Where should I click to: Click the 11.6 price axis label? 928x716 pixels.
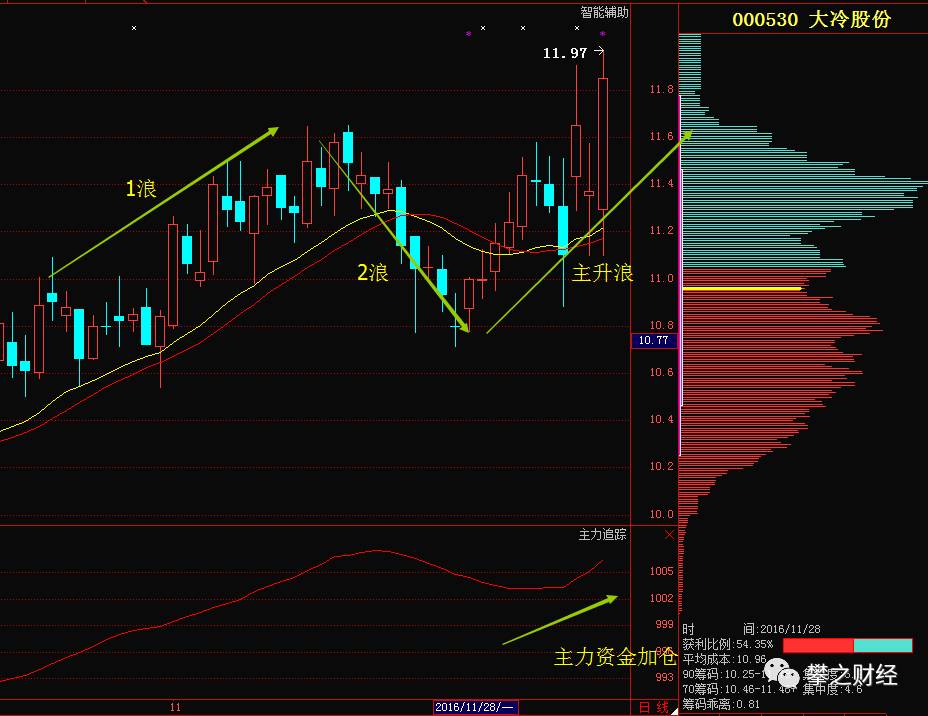(x=662, y=137)
